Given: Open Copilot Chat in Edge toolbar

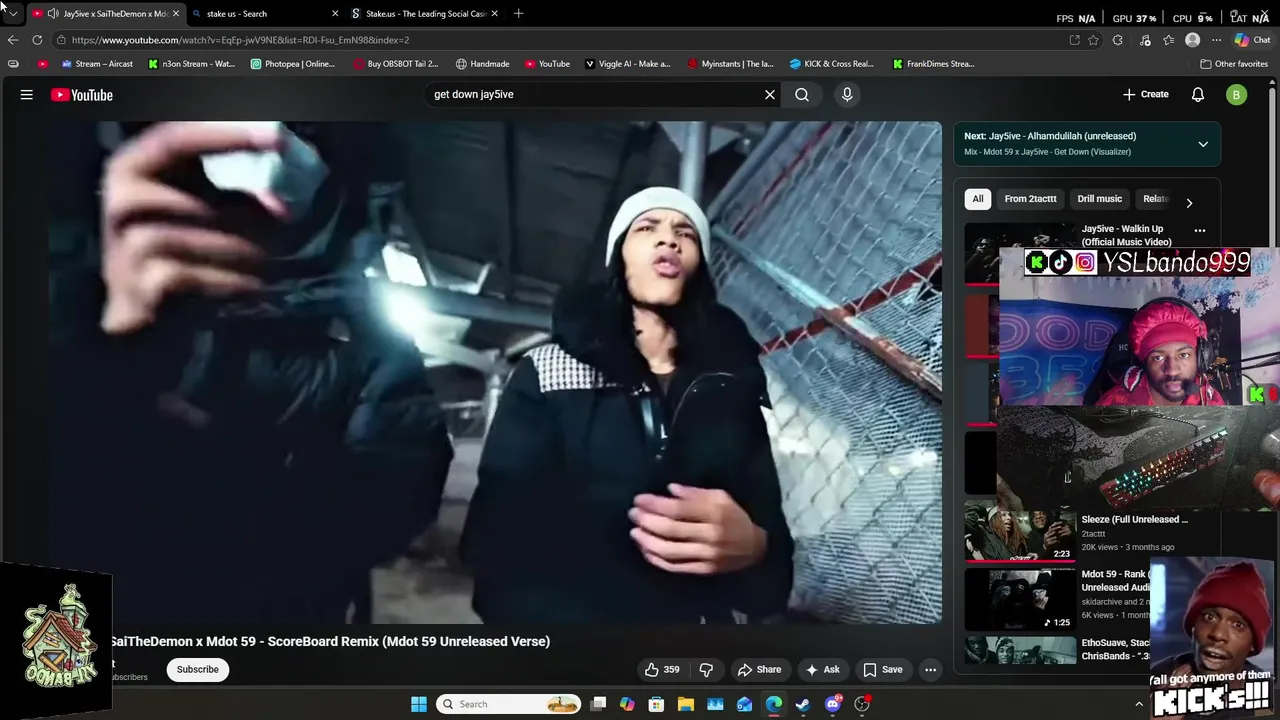Looking at the screenshot, I should 1252,40.
